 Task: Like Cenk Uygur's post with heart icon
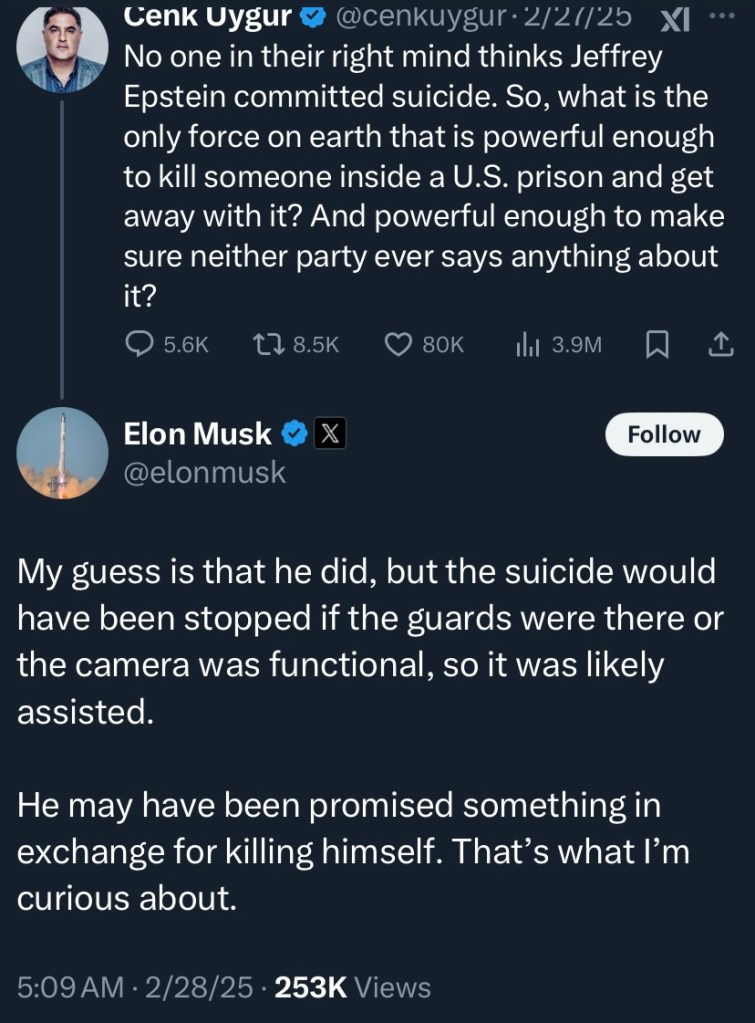[399, 344]
